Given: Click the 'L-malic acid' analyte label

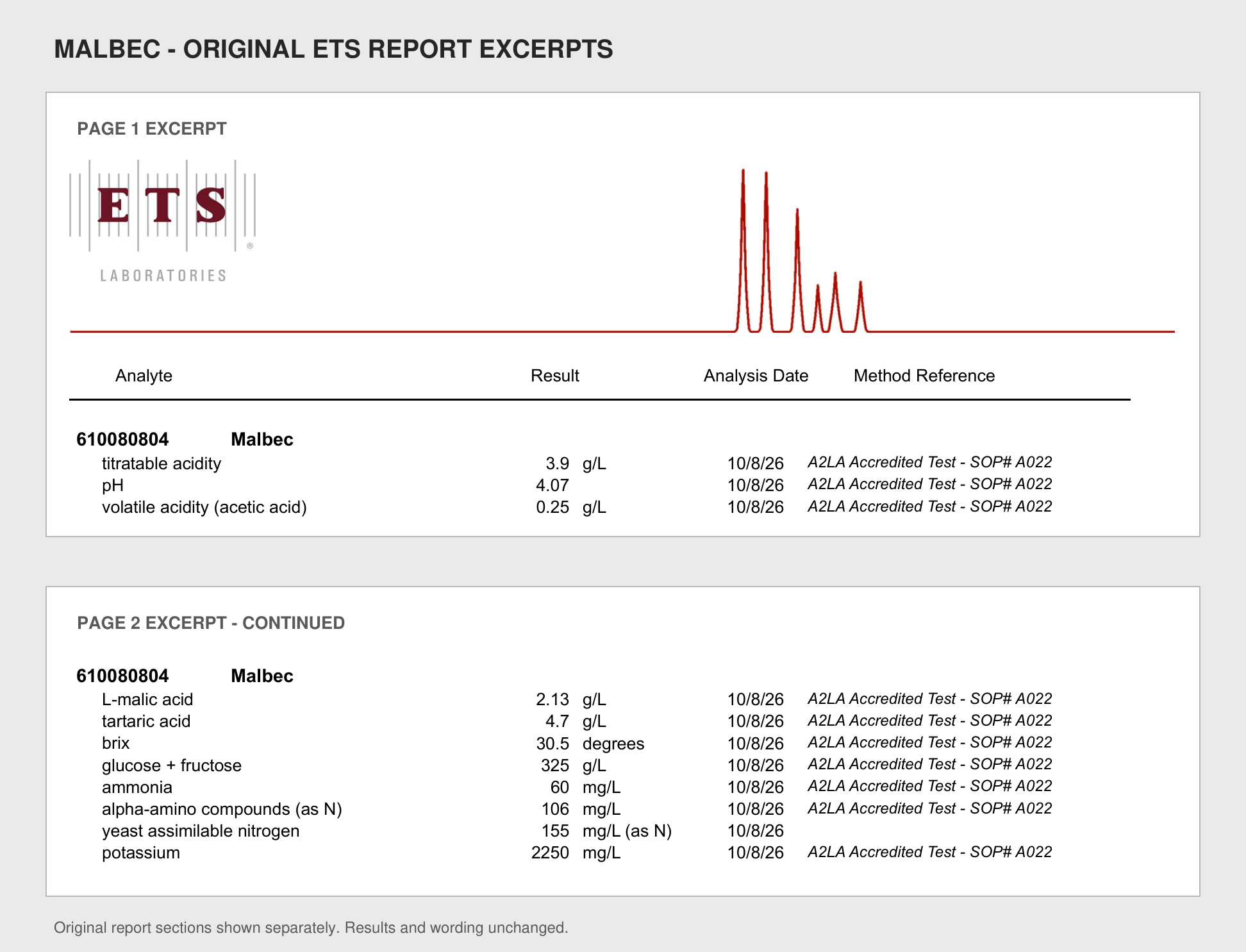Looking at the screenshot, I should pos(147,699).
